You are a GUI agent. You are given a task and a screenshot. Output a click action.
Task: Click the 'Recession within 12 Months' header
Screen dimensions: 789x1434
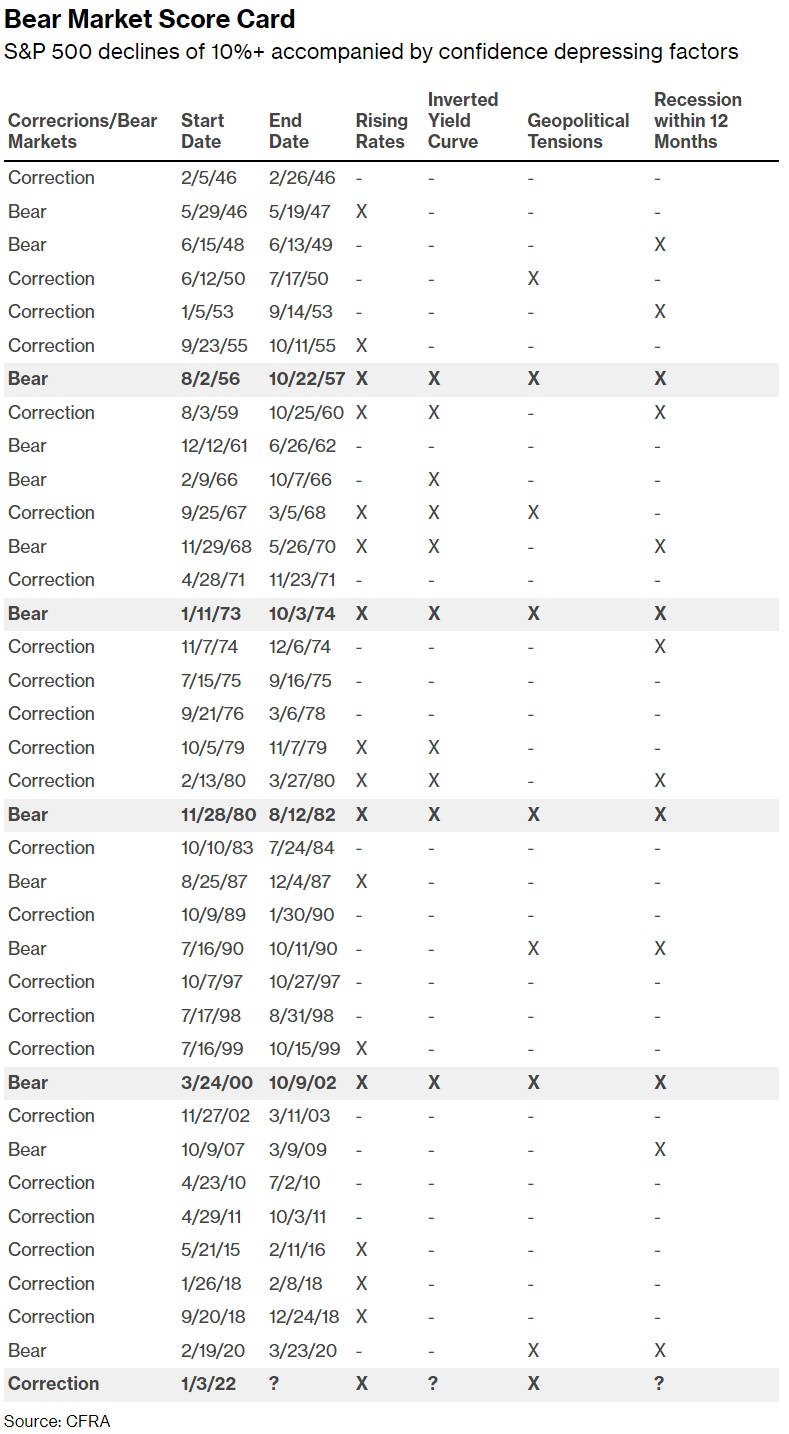(x=697, y=120)
